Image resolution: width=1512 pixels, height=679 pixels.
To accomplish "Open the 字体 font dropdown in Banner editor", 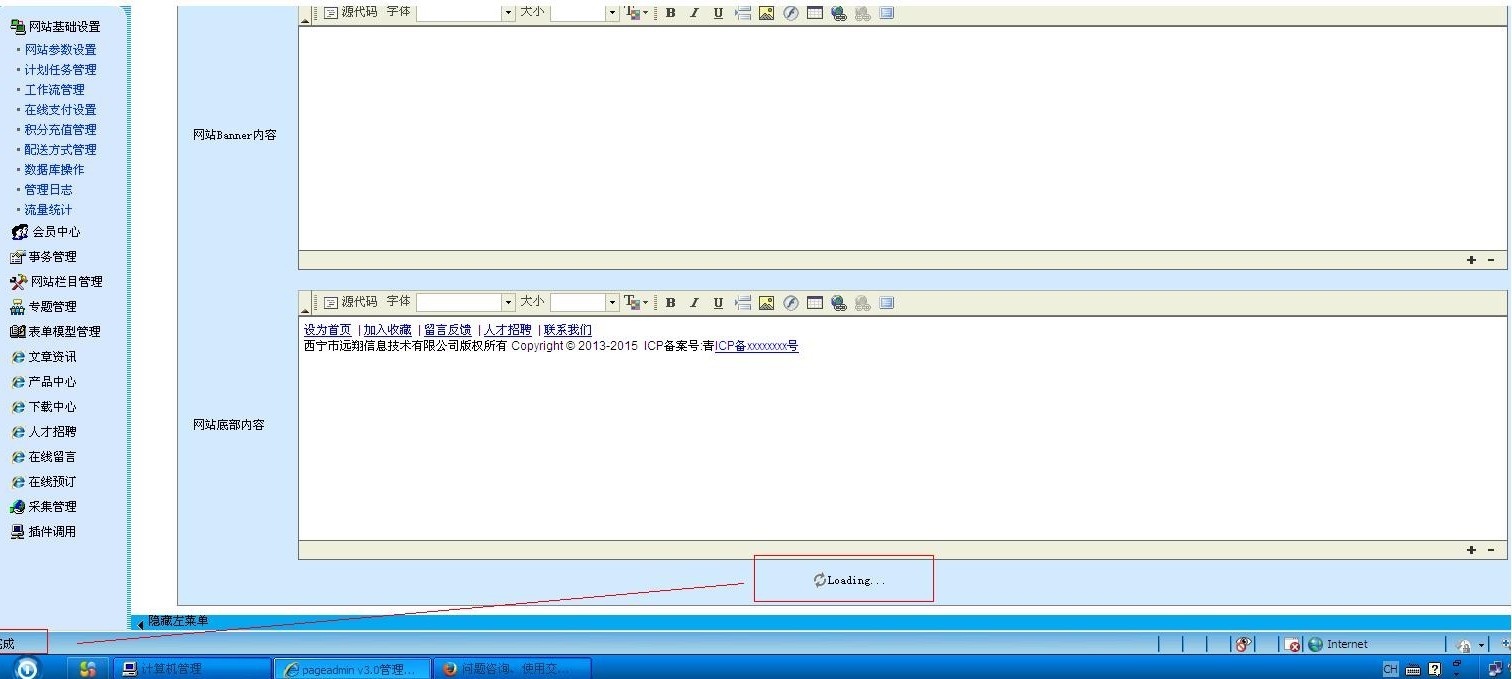I will click(x=508, y=13).
